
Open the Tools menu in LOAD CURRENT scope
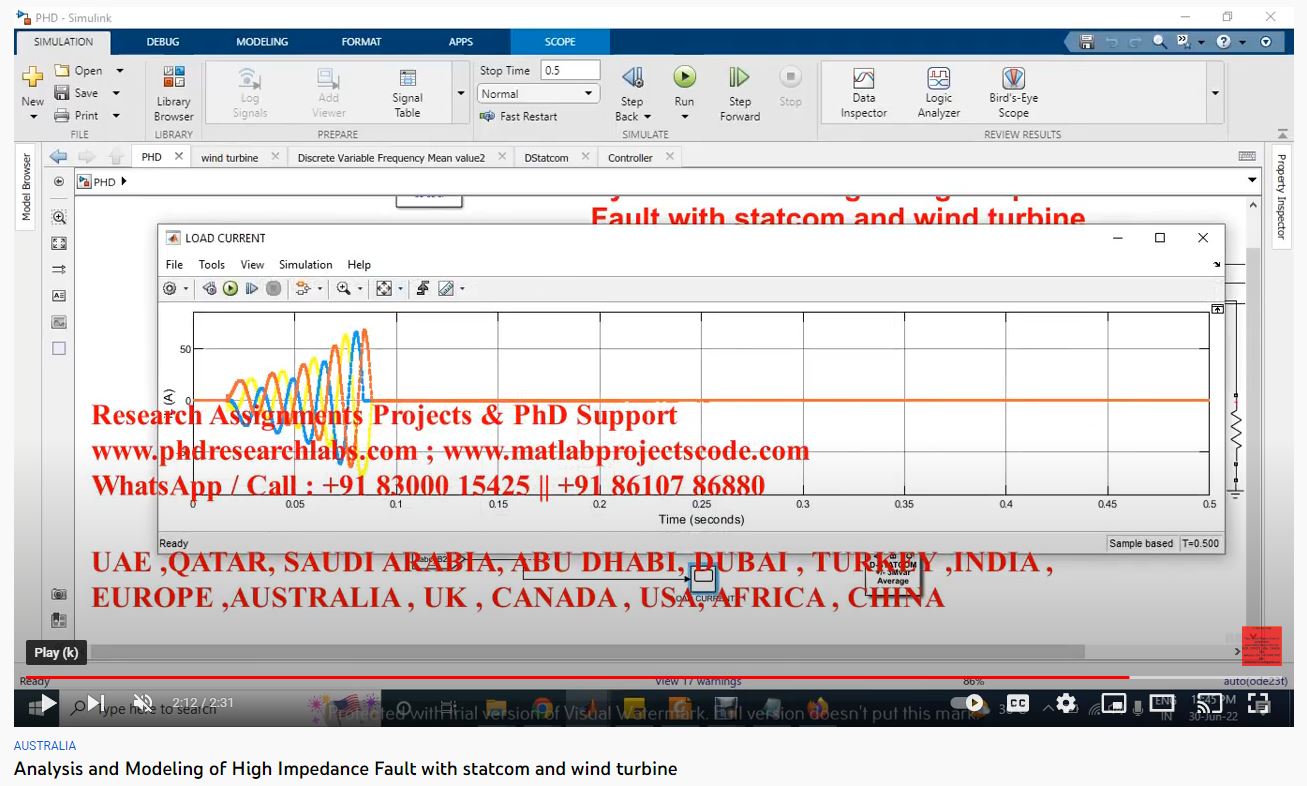[212, 265]
